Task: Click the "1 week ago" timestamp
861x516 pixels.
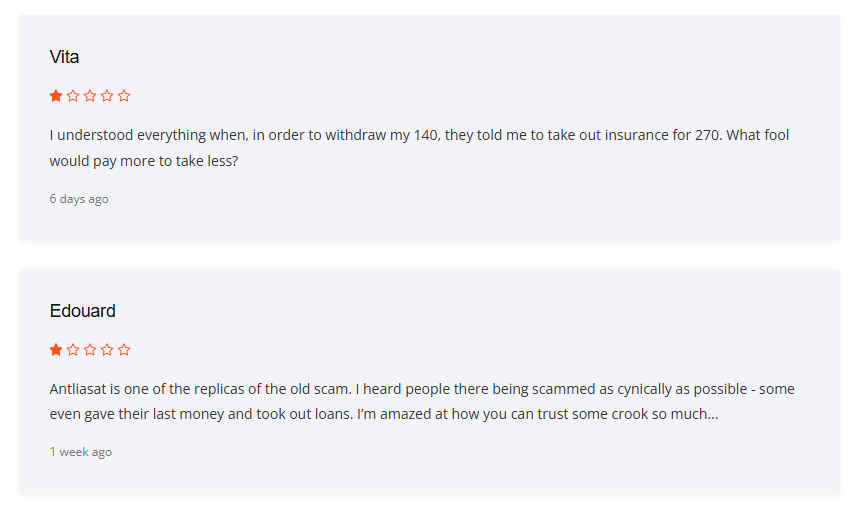Action: click(81, 452)
